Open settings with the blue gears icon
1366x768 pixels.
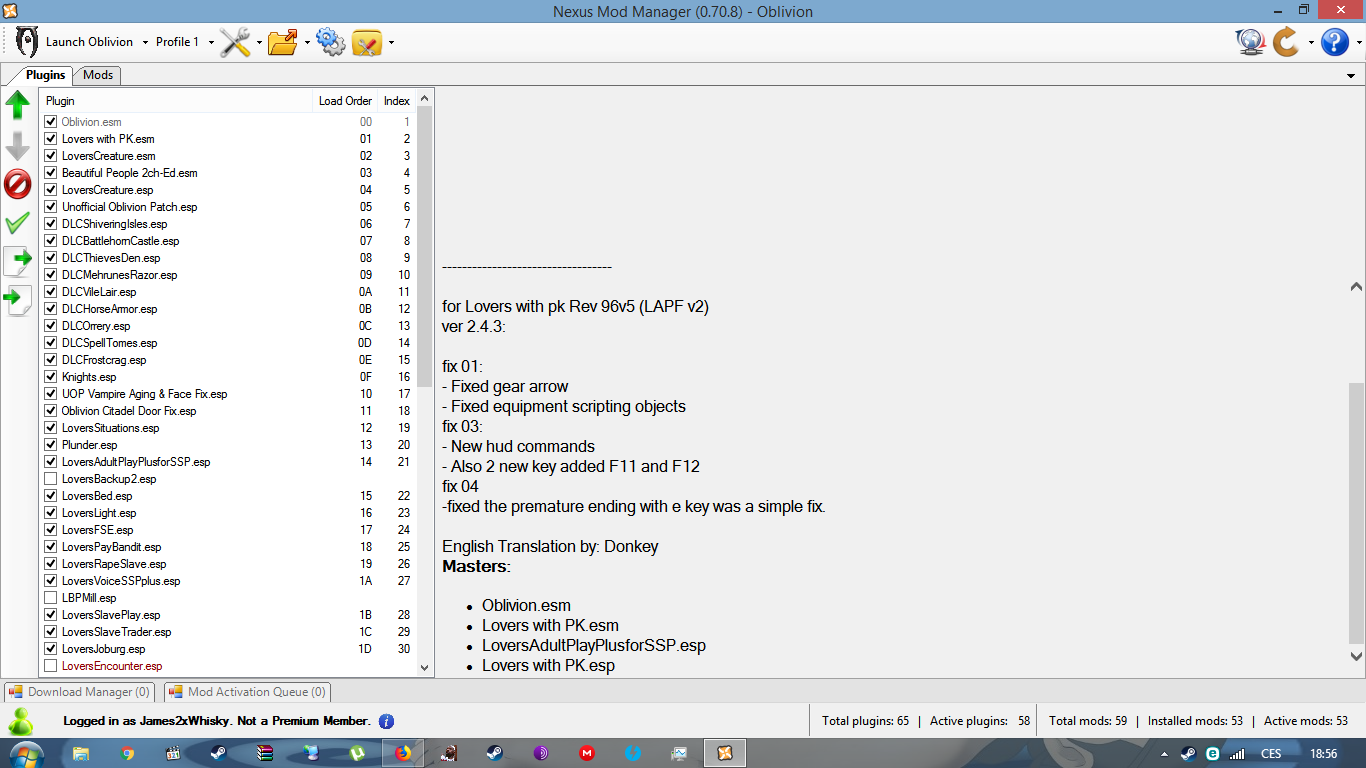click(330, 42)
